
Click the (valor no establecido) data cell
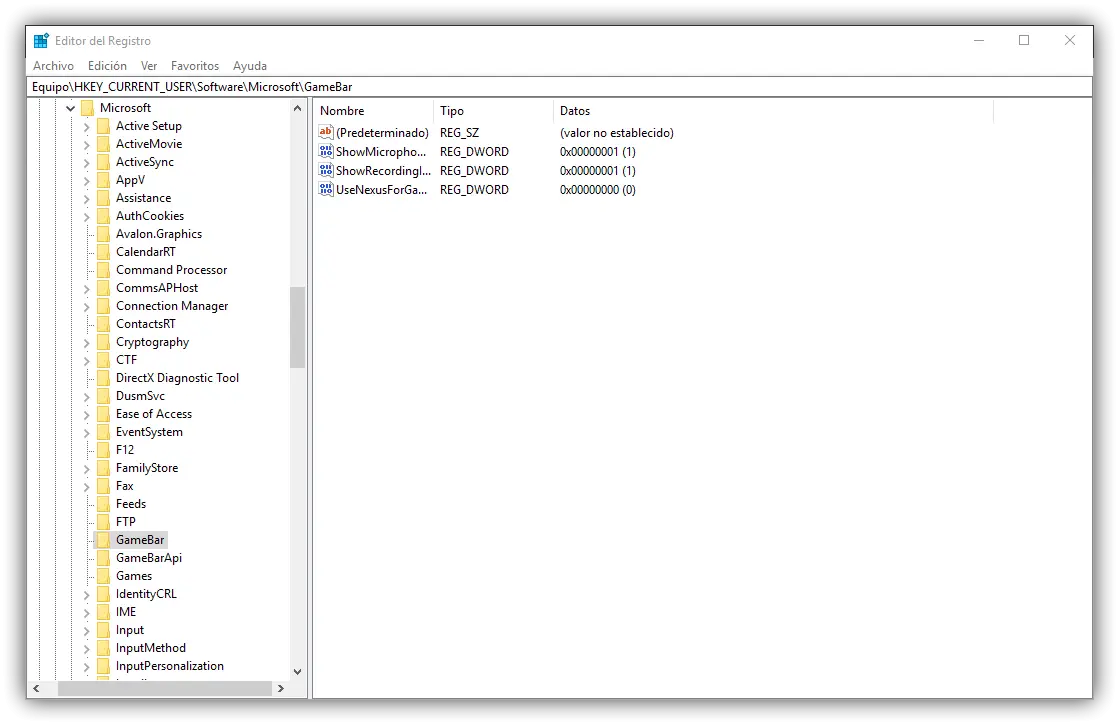[617, 133]
